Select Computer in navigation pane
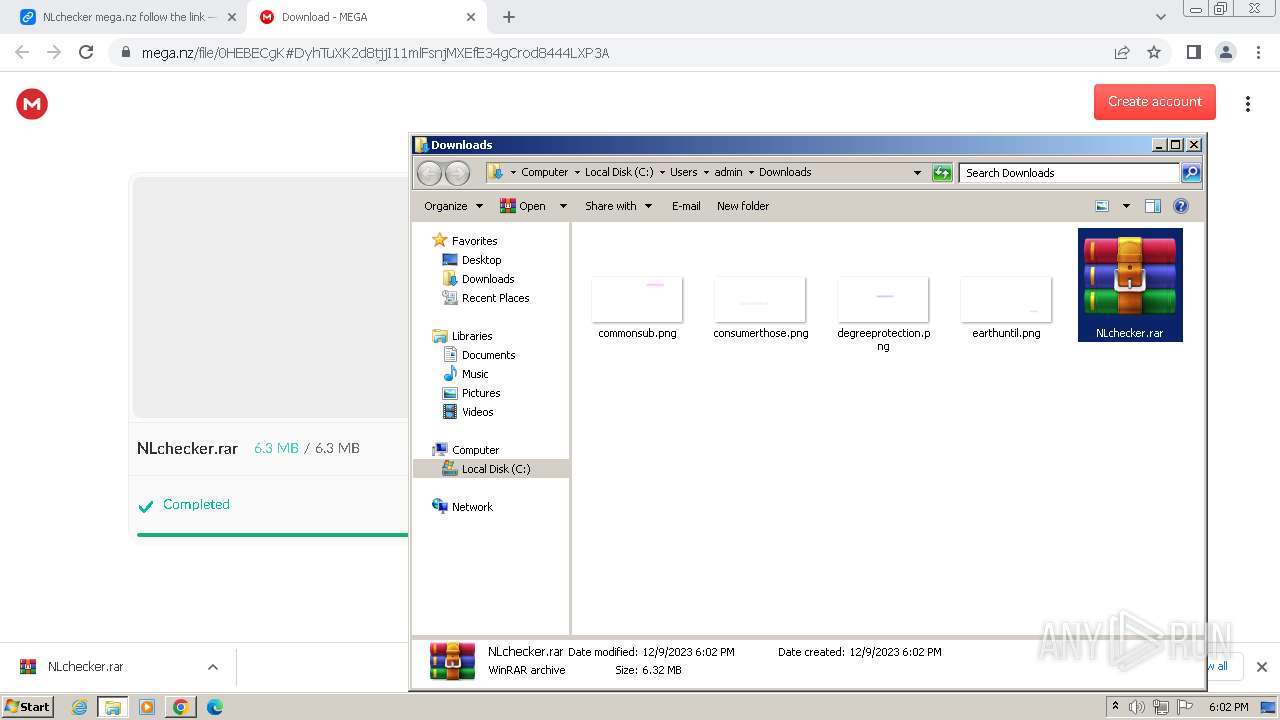Viewport: 1280px width, 720px height. [x=475, y=450]
